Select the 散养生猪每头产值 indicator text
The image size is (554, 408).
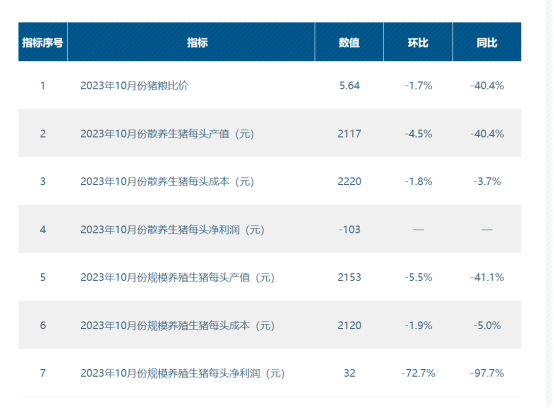[167, 134]
